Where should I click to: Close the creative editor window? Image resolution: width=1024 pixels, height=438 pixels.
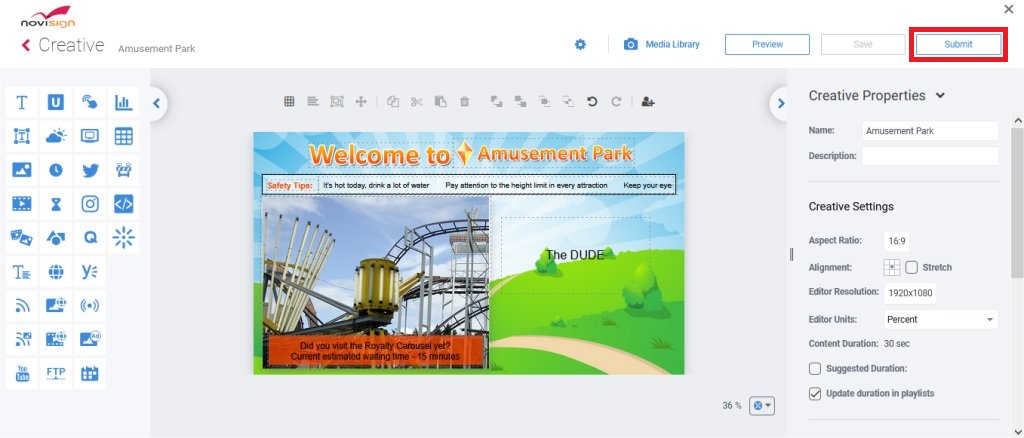tap(1008, 9)
